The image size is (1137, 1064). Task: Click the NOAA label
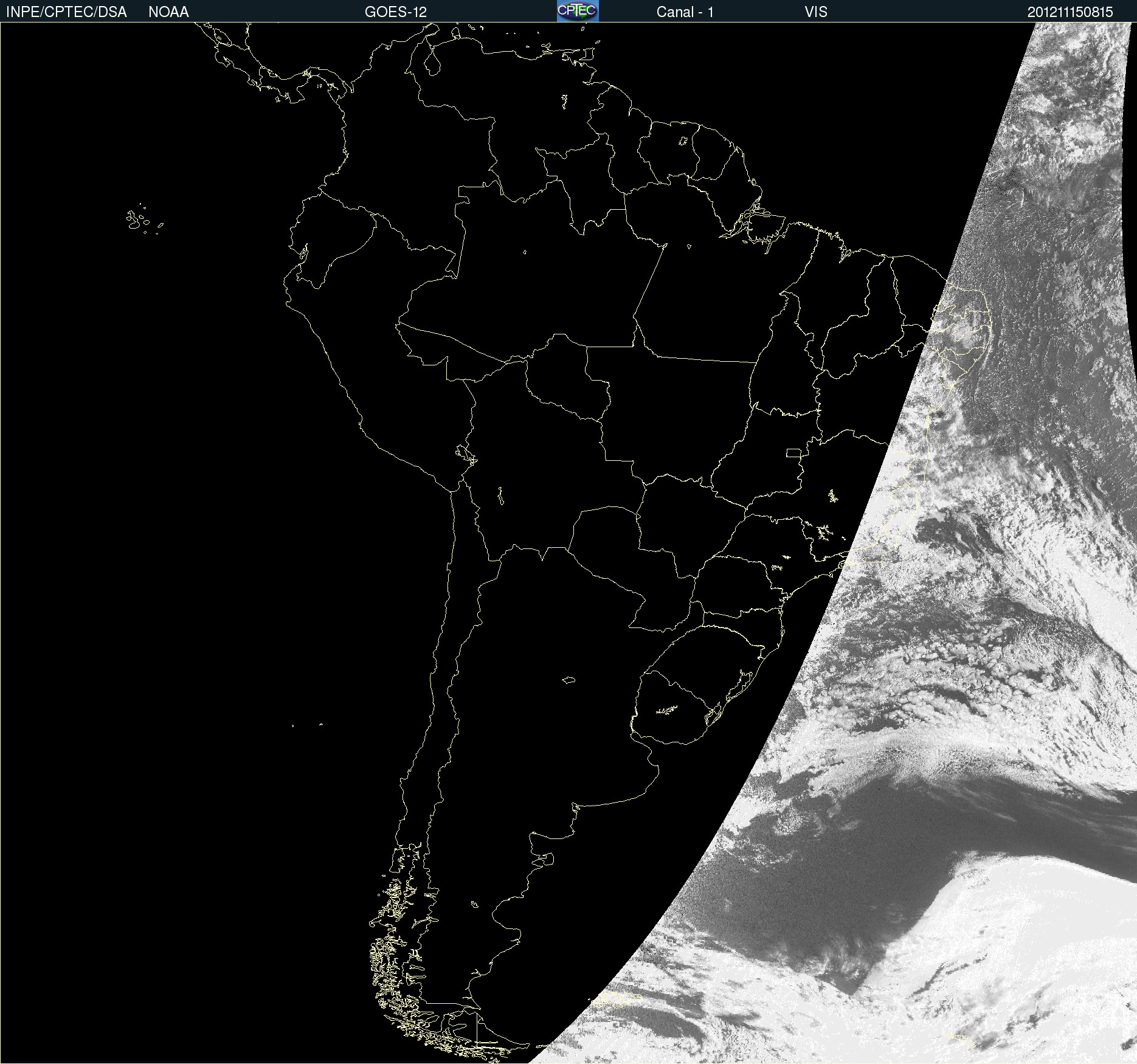(x=168, y=12)
